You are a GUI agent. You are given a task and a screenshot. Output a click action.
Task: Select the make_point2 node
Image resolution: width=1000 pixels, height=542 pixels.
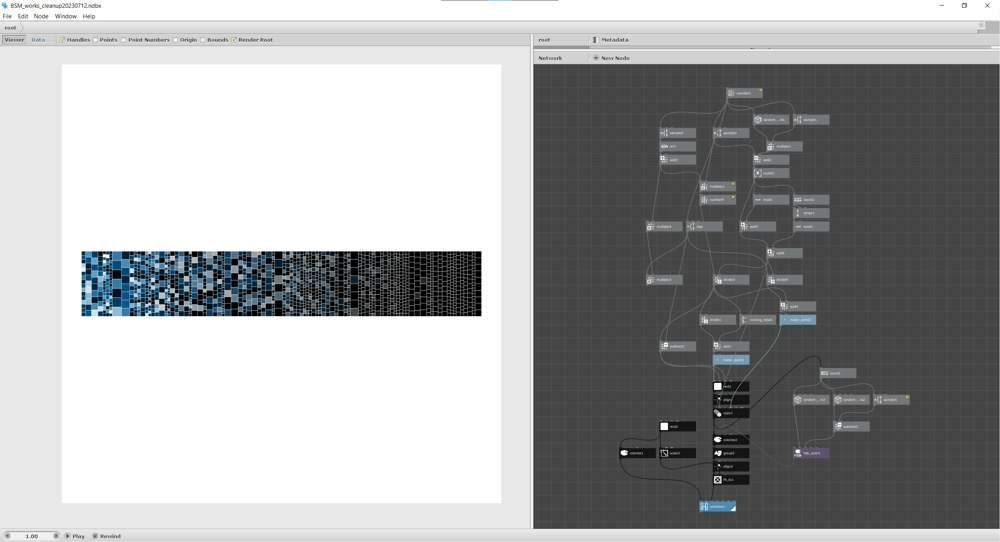[798, 320]
